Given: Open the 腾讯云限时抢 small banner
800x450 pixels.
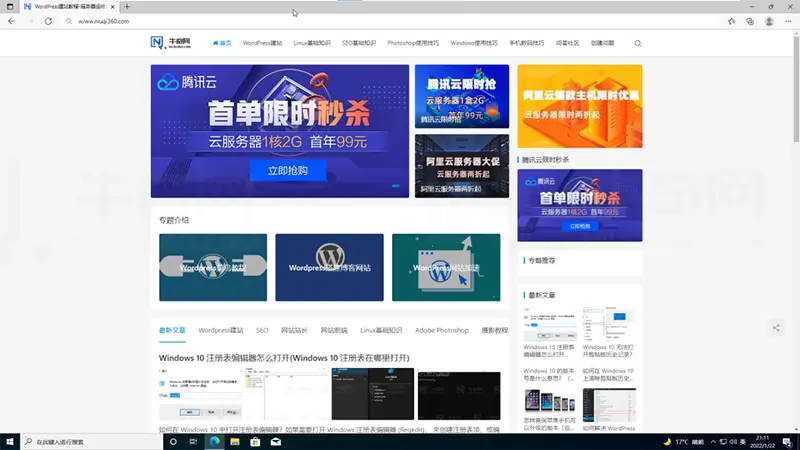Looking at the screenshot, I should pos(462,96).
